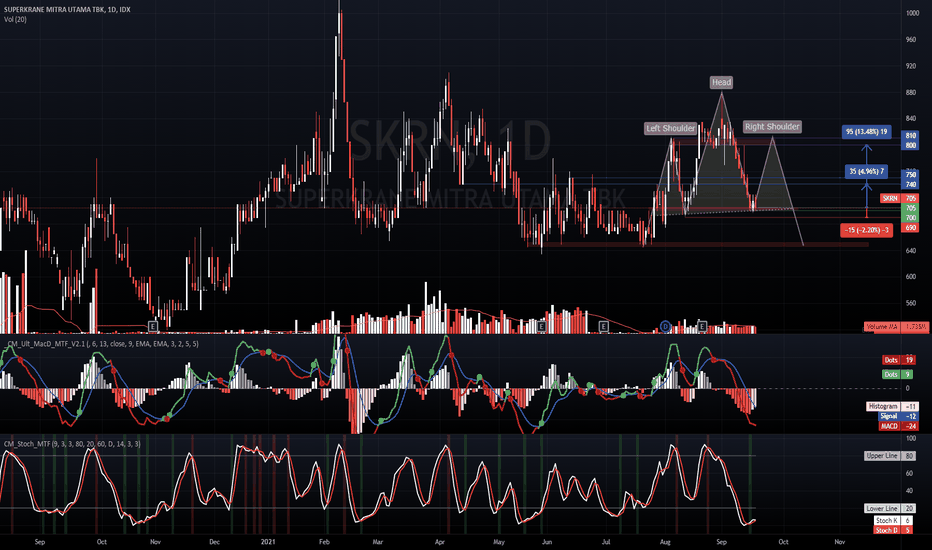Click the 810 price level tag
This screenshot has width=932, height=550.
pyautogui.click(x=911, y=136)
